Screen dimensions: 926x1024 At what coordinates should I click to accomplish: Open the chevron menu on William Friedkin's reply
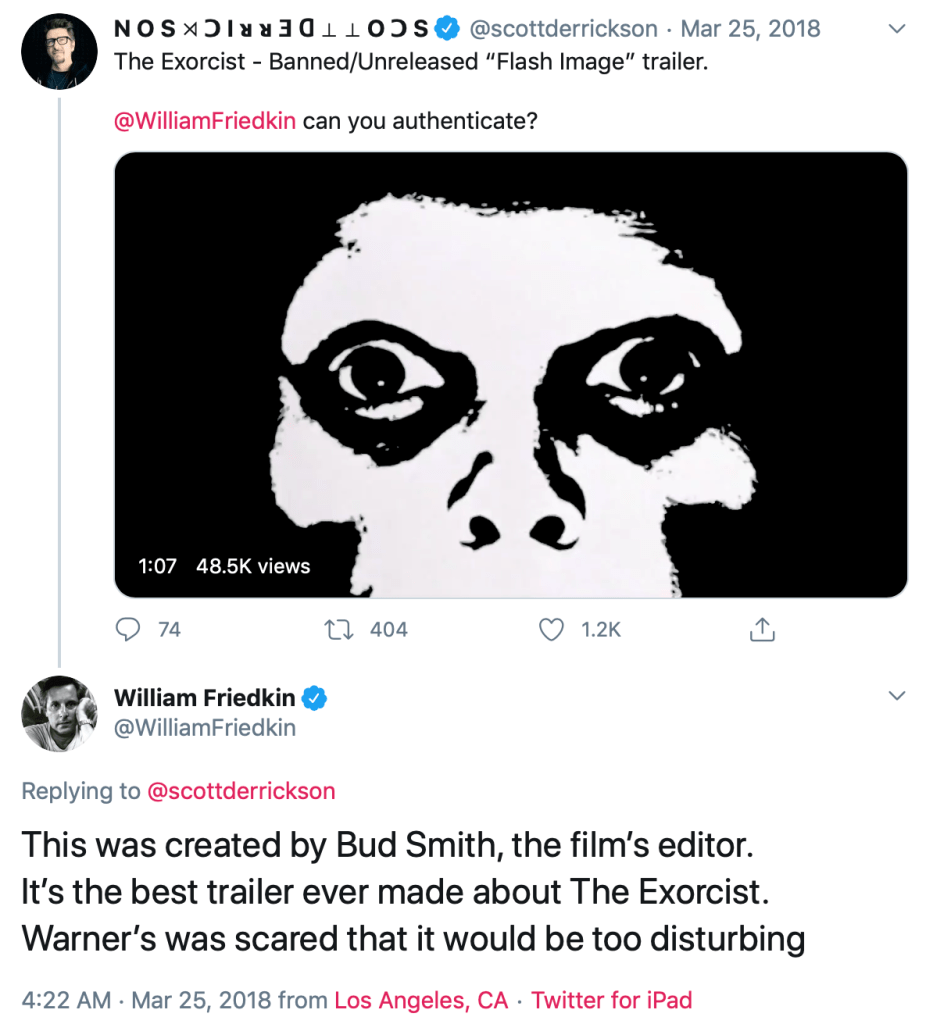pyautogui.click(x=897, y=696)
